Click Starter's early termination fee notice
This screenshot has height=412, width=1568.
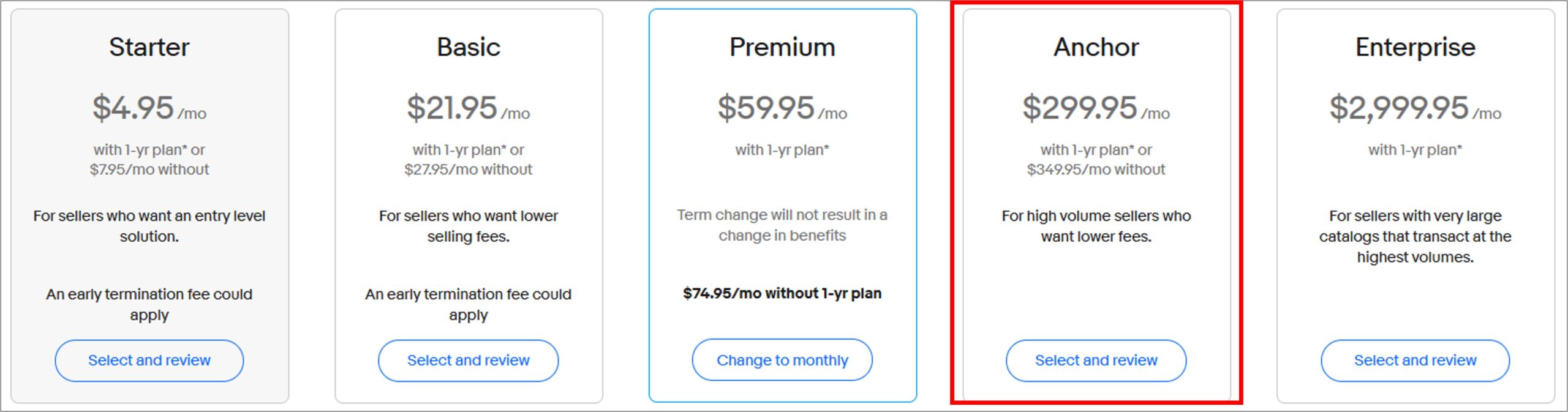pyautogui.click(x=149, y=305)
